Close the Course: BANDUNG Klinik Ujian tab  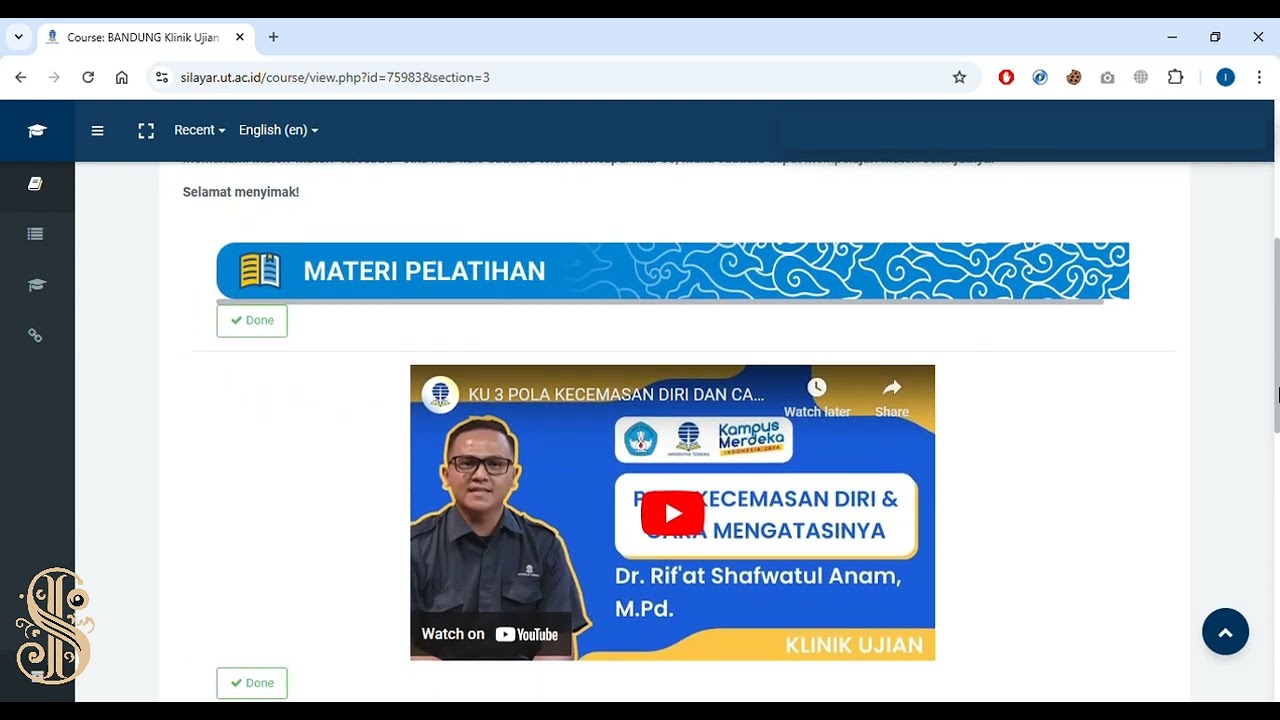pyautogui.click(x=240, y=37)
